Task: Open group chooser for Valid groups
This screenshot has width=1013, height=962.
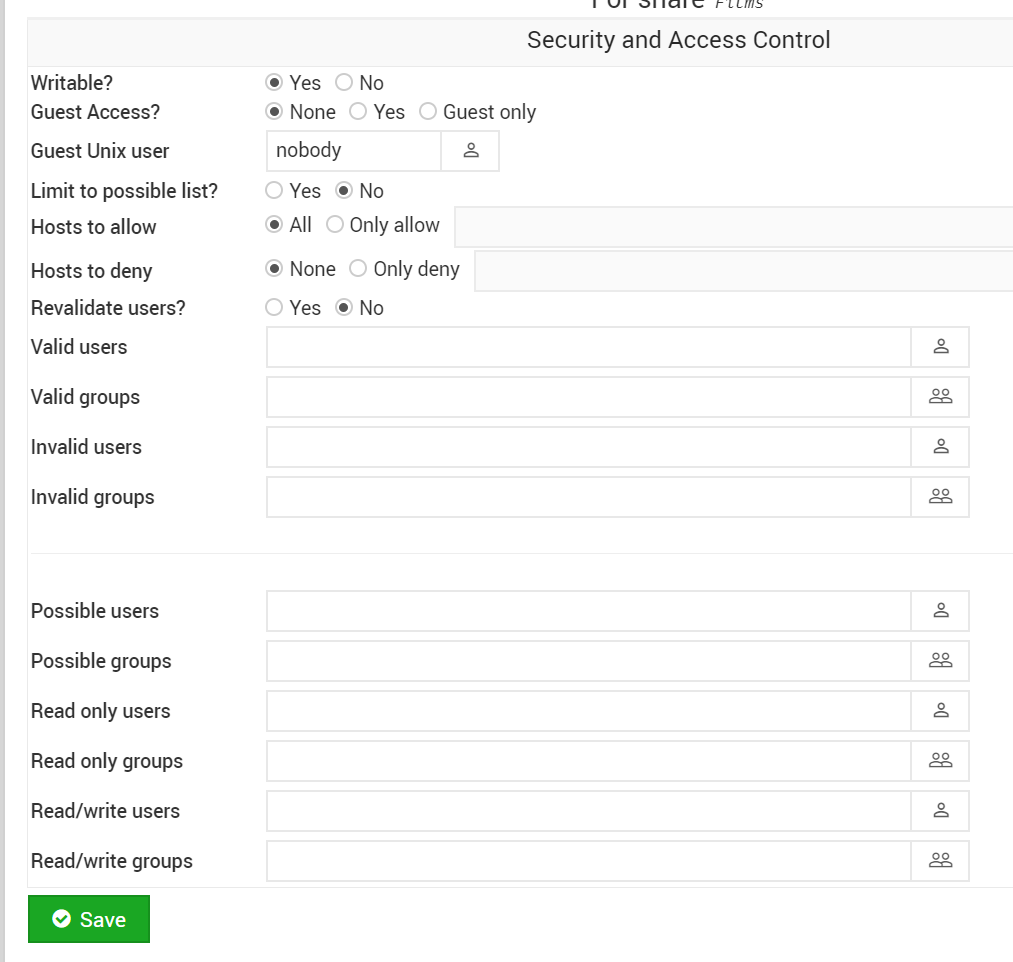Action: pos(940,397)
